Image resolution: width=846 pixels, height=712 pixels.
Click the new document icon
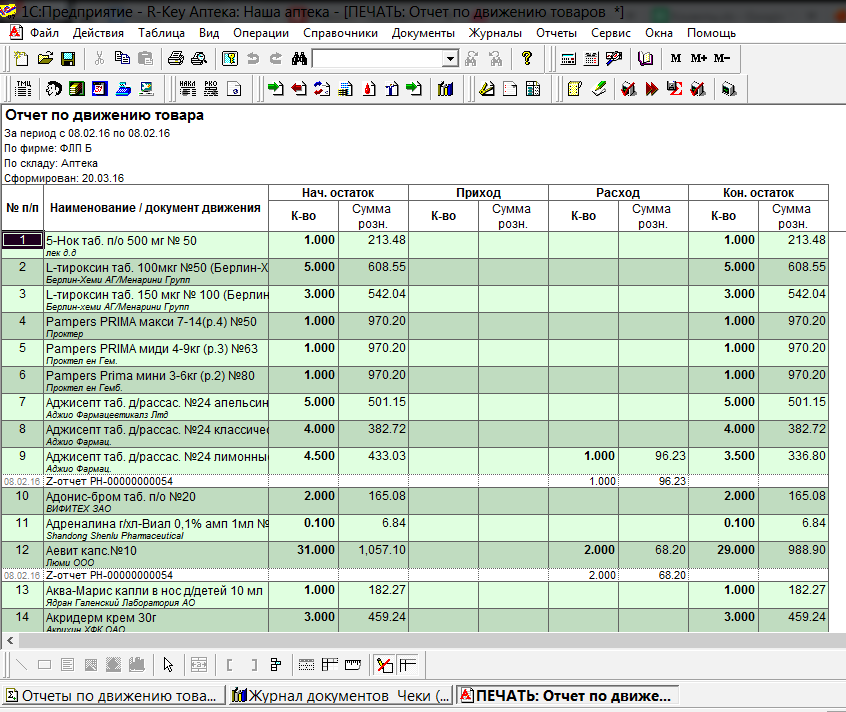pos(21,59)
